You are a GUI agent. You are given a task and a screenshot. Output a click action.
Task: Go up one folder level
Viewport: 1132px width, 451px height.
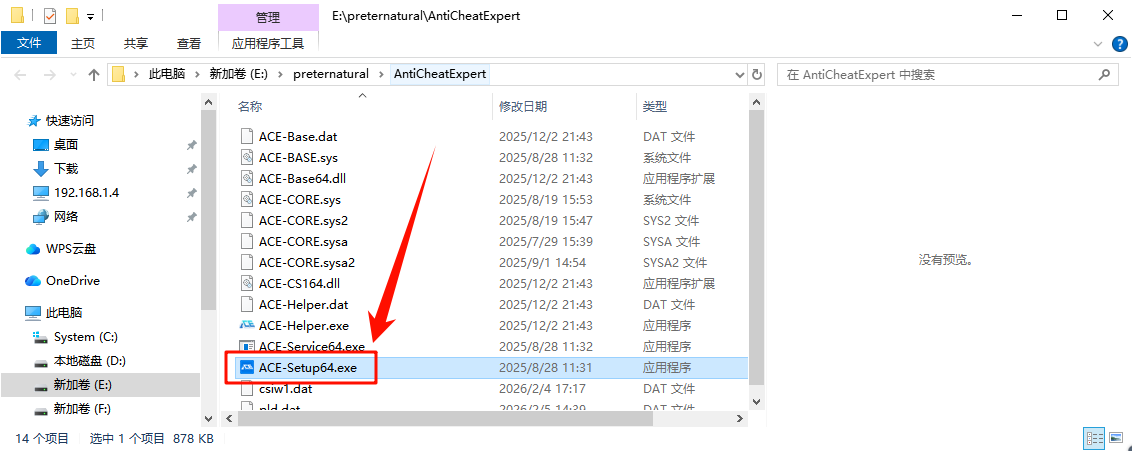coord(93,74)
